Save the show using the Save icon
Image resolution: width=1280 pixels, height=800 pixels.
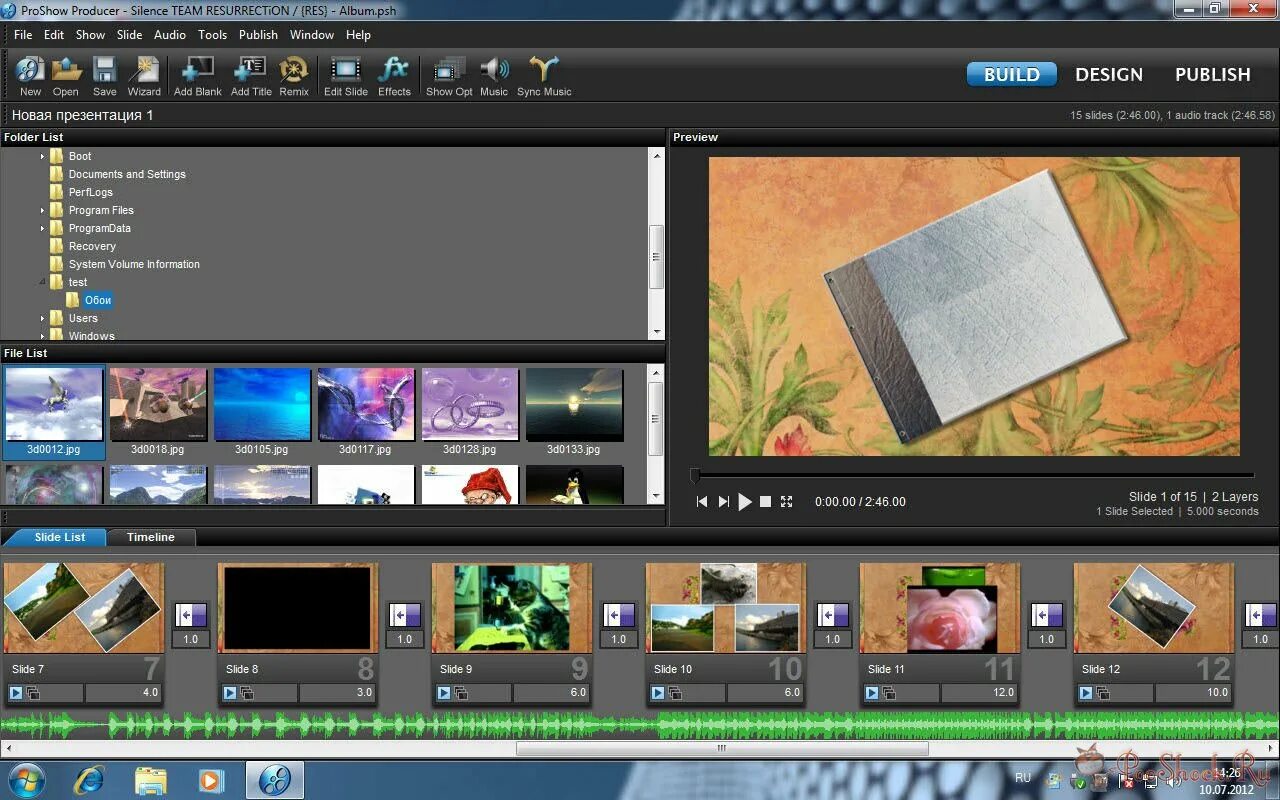105,76
